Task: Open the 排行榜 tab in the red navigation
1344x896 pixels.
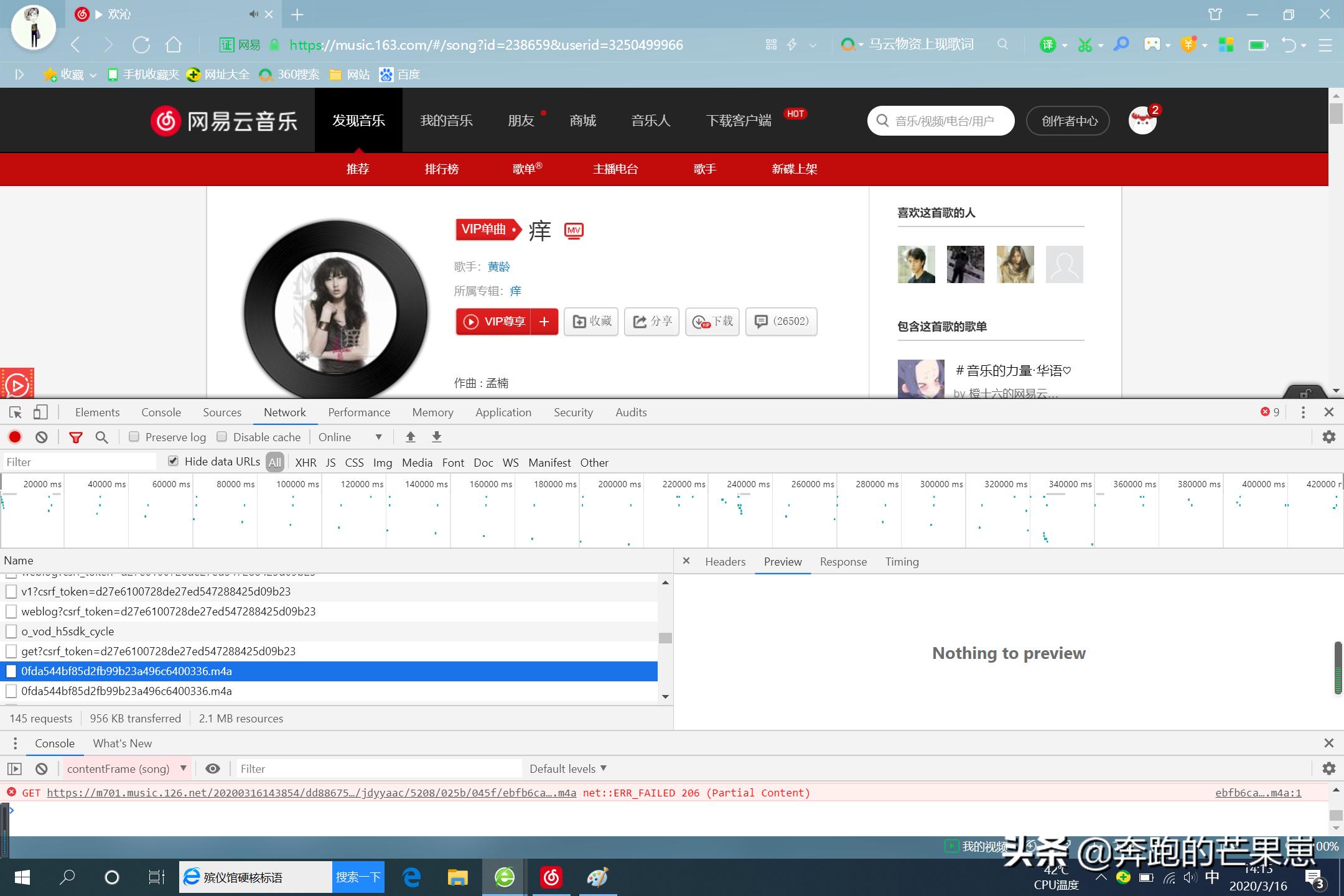Action: tap(442, 169)
